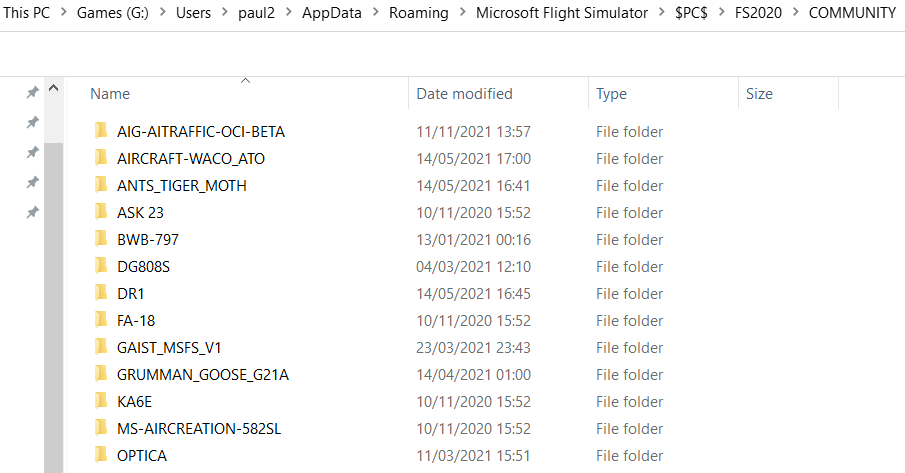Click the ANTS_TIGER_MOTH folder icon

pos(100,185)
